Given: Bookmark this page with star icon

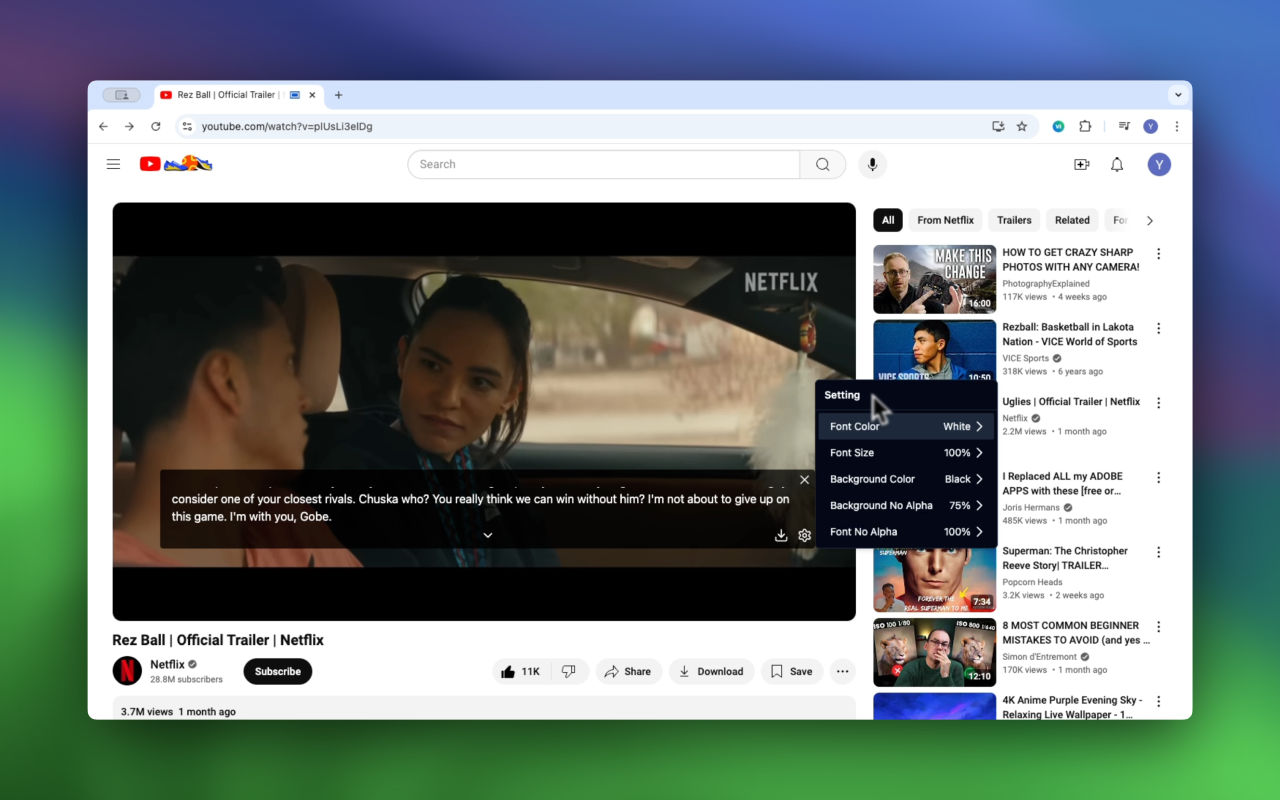Looking at the screenshot, I should pos(1022,127).
